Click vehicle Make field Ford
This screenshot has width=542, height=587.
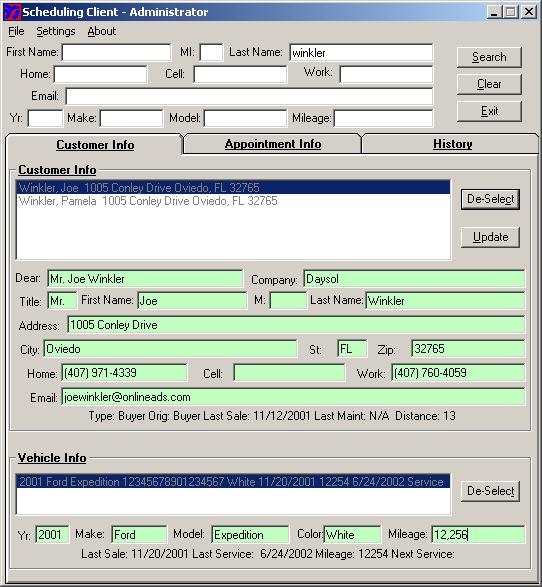139,535
